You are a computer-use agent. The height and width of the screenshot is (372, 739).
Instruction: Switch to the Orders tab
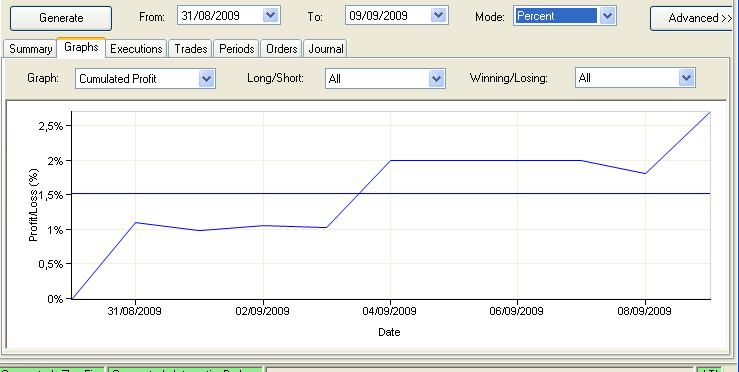coord(281,49)
